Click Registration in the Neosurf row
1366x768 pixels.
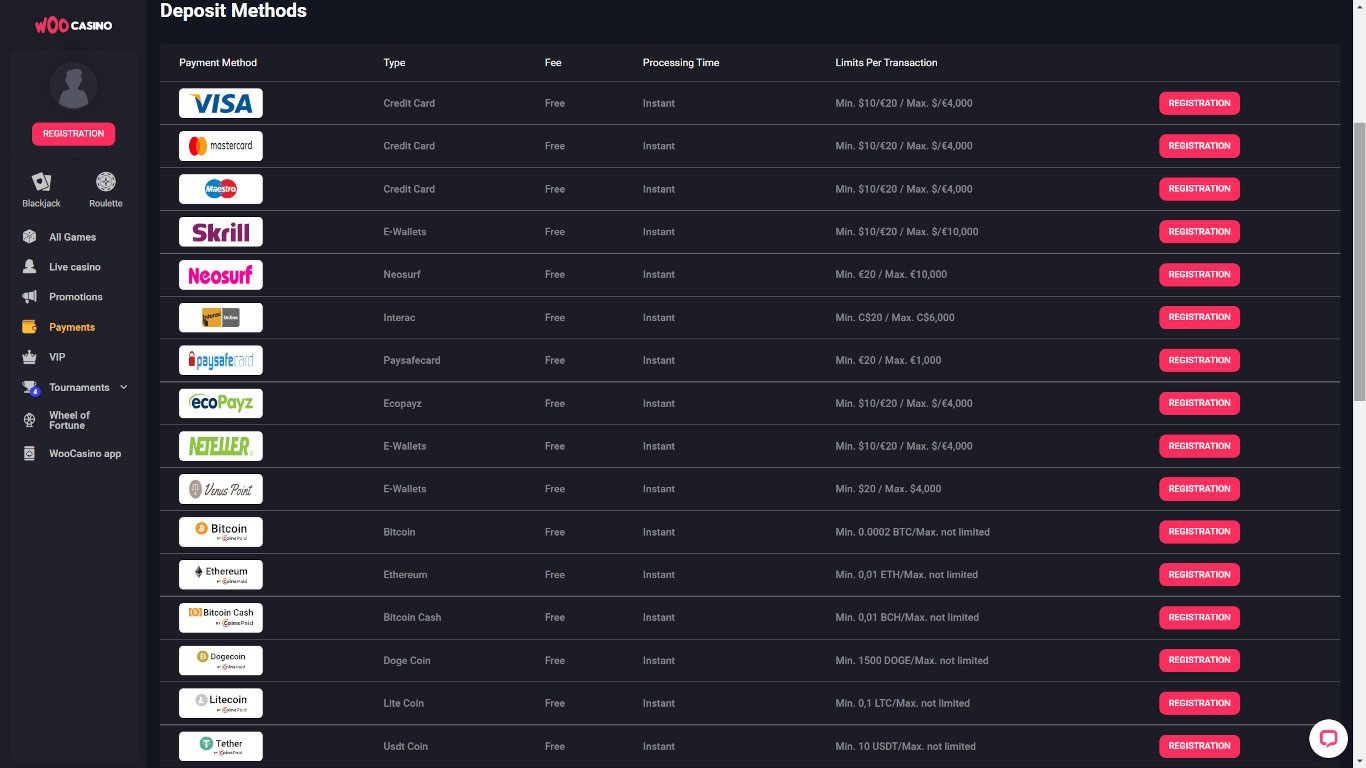[1199, 275]
